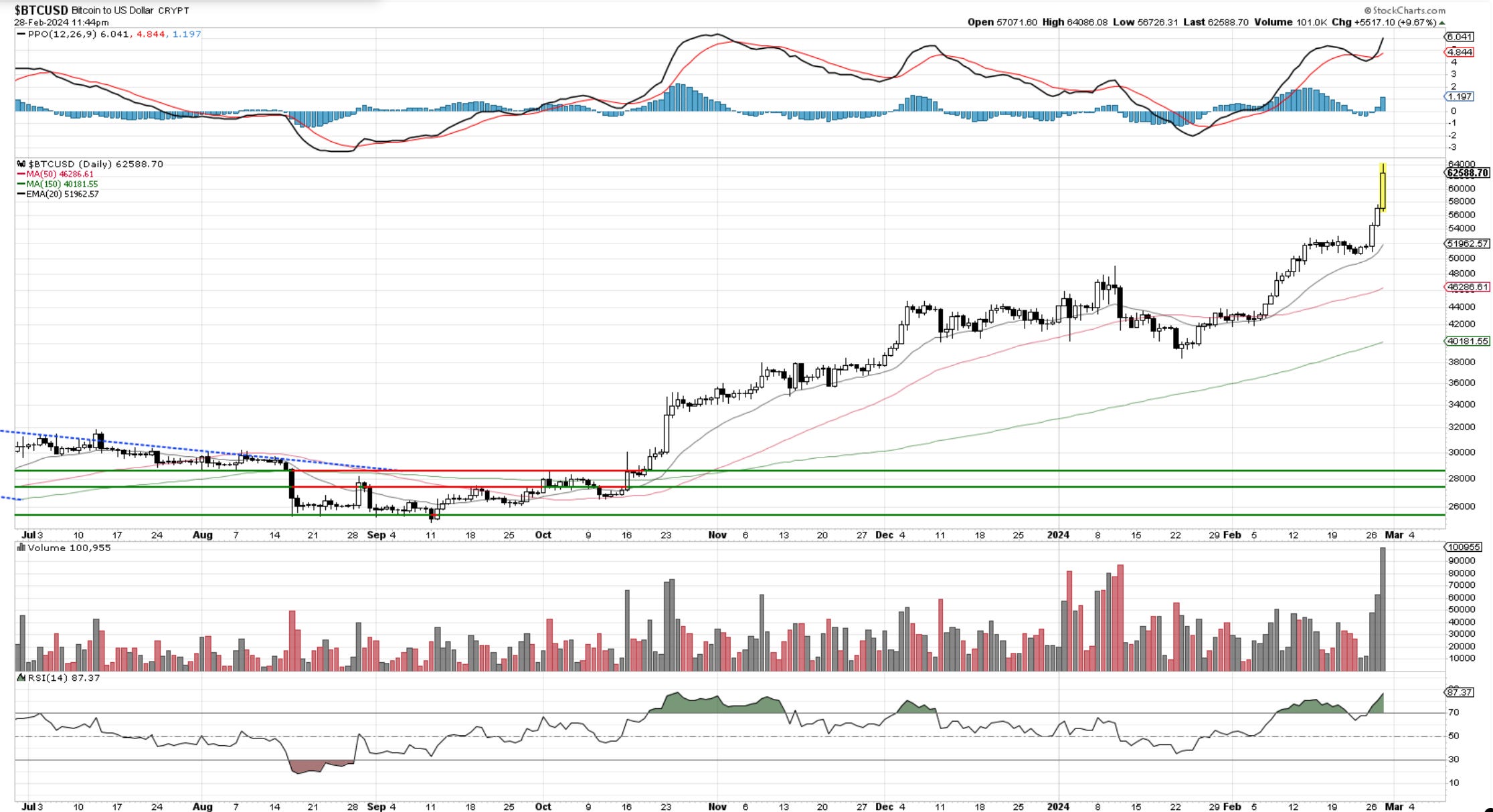Click the line icon beside RSI(14)
The width and height of the screenshot is (1493, 812).
point(21,678)
